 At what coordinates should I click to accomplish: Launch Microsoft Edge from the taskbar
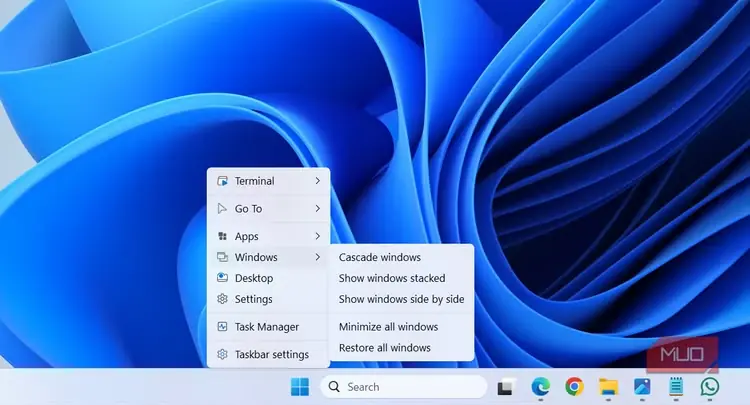pos(540,386)
